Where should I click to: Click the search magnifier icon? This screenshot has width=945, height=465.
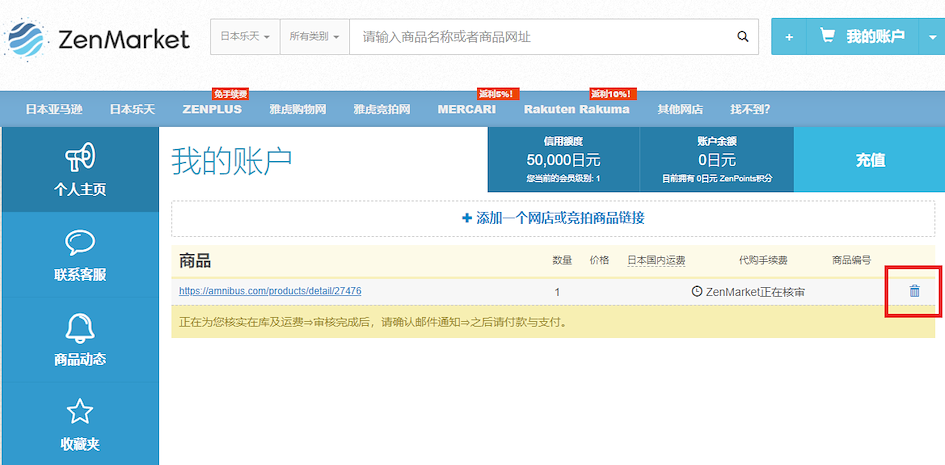[x=742, y=37]
